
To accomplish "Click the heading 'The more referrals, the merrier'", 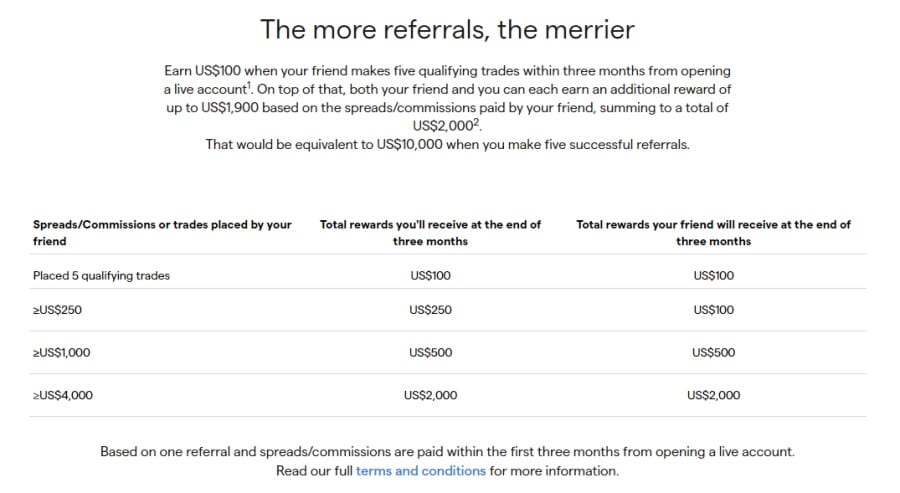I will pos(448,29).
